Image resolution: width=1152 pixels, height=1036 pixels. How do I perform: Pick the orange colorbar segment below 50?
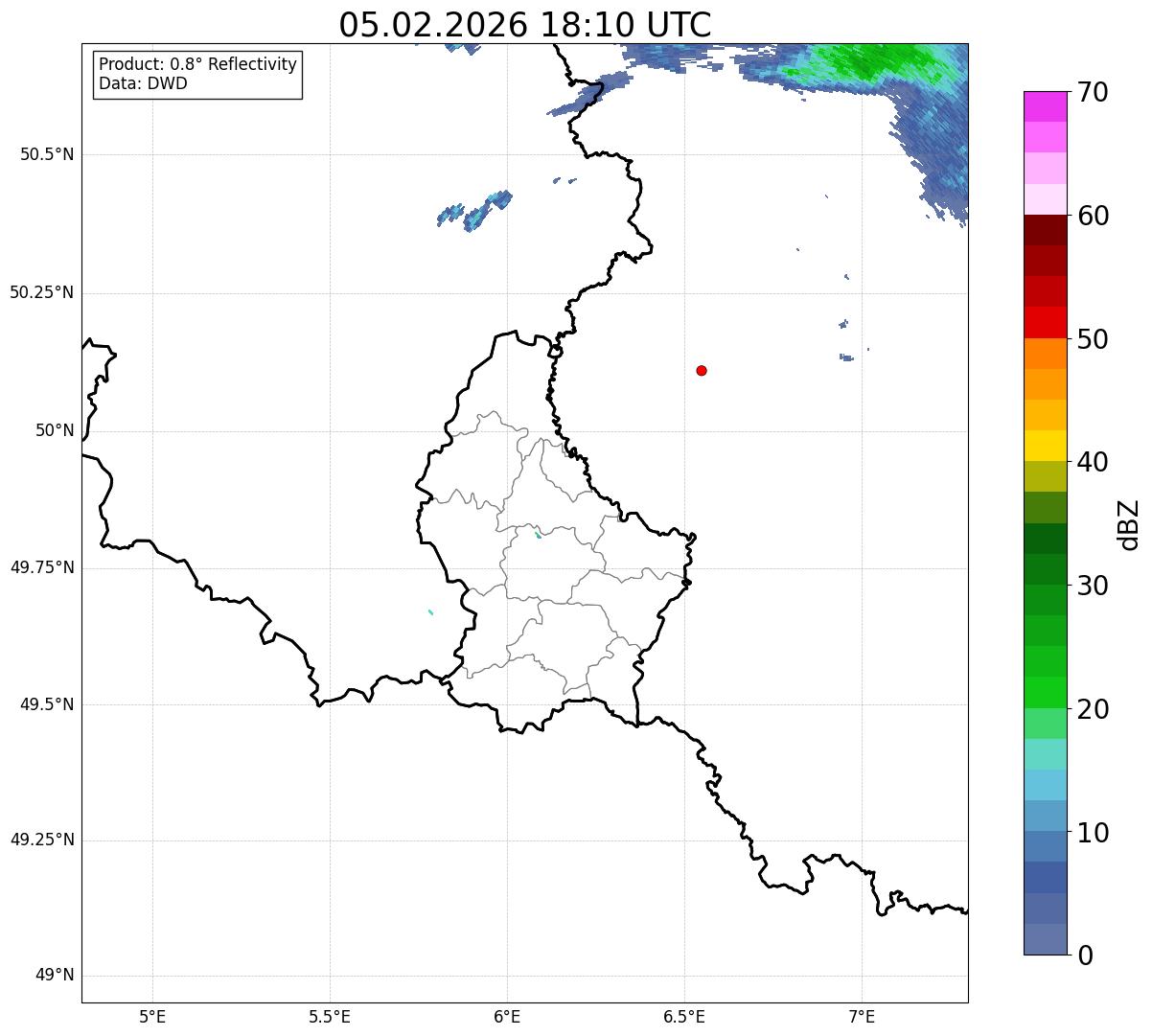pyautogui.click(x=1046, y=354)
